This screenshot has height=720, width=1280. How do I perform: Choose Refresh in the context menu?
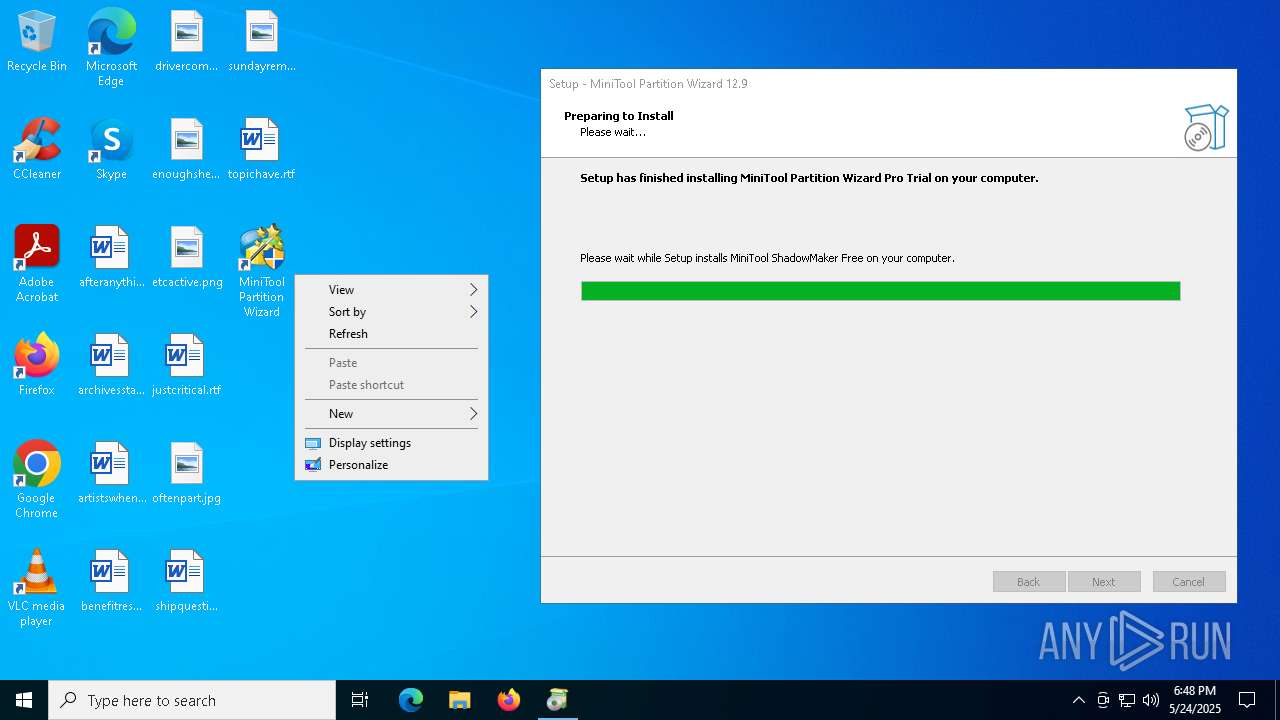pyautogui.click(x=391, y=334)
